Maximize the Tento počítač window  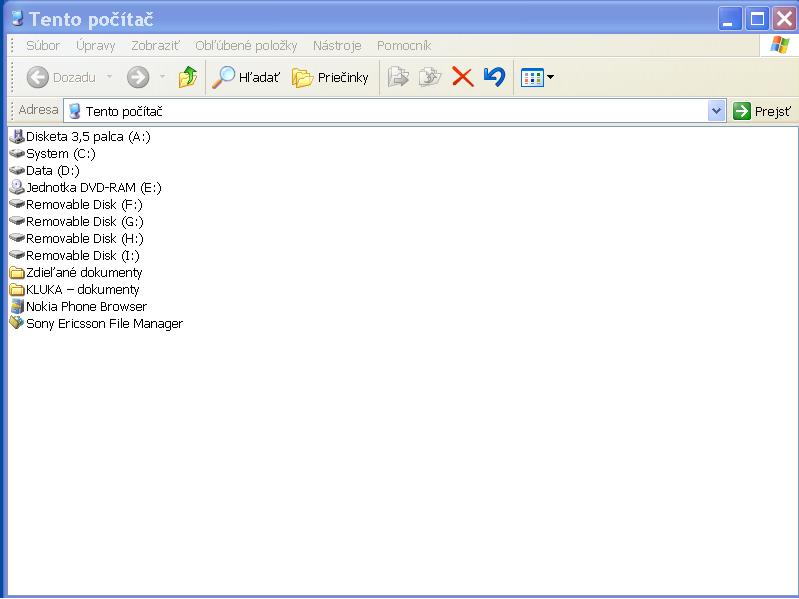click(757, 19)
